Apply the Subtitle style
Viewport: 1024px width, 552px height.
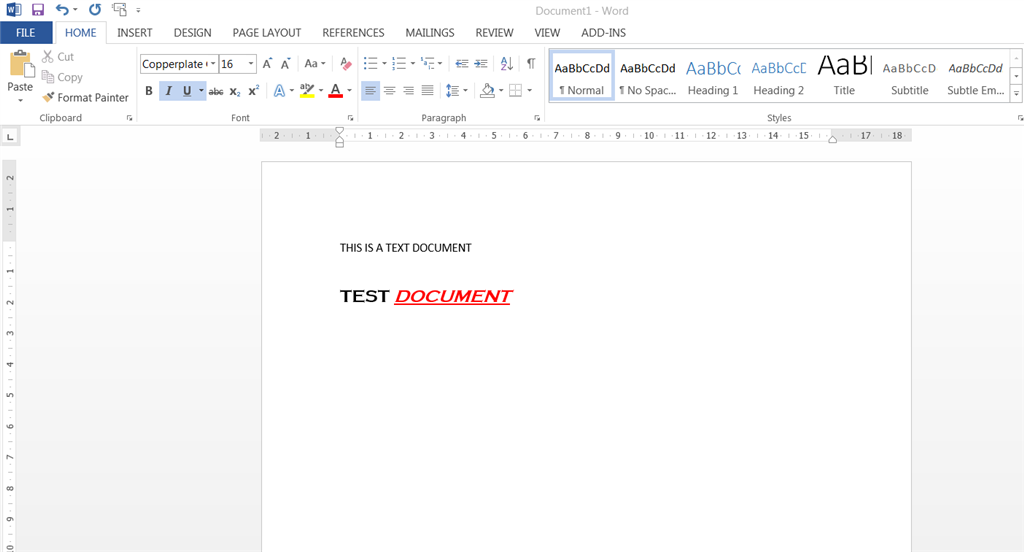(910, 76)
